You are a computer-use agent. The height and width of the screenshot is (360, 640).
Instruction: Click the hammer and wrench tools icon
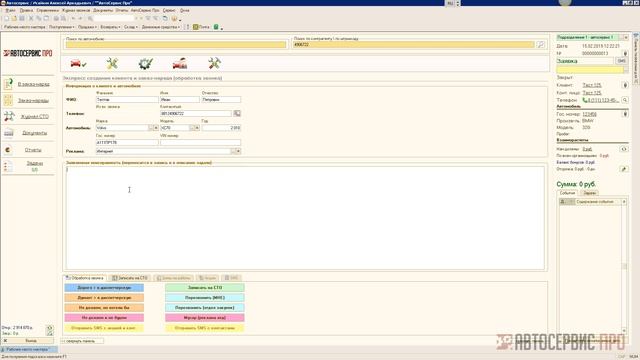(x=214, y=63)
